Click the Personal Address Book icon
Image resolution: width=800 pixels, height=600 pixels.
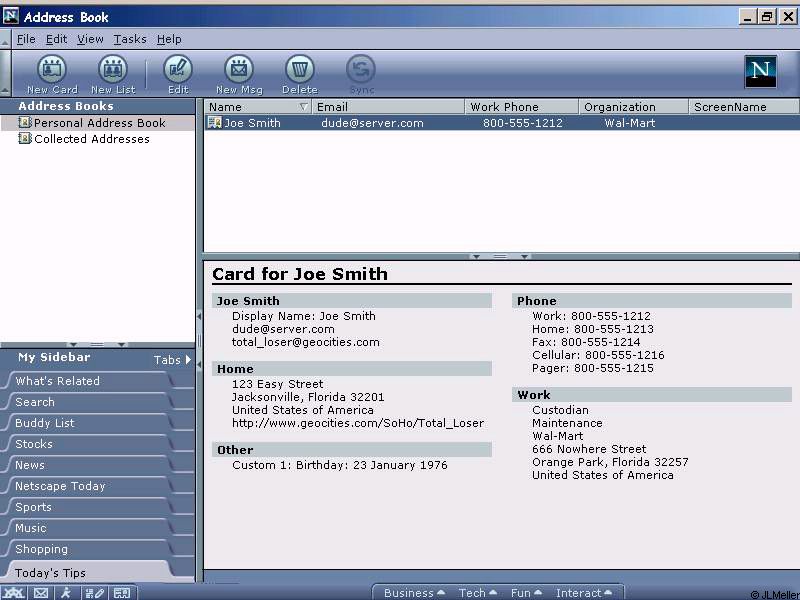tap(24, 122)
